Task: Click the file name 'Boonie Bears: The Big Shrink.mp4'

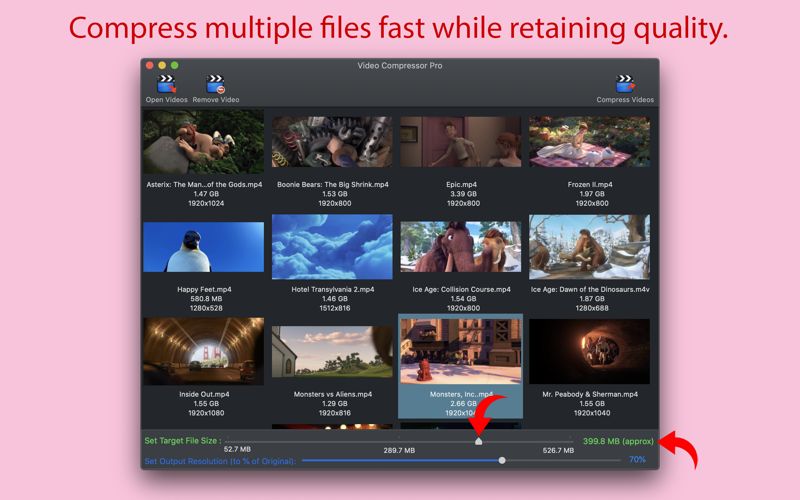Action: click(x=333, y=185)
